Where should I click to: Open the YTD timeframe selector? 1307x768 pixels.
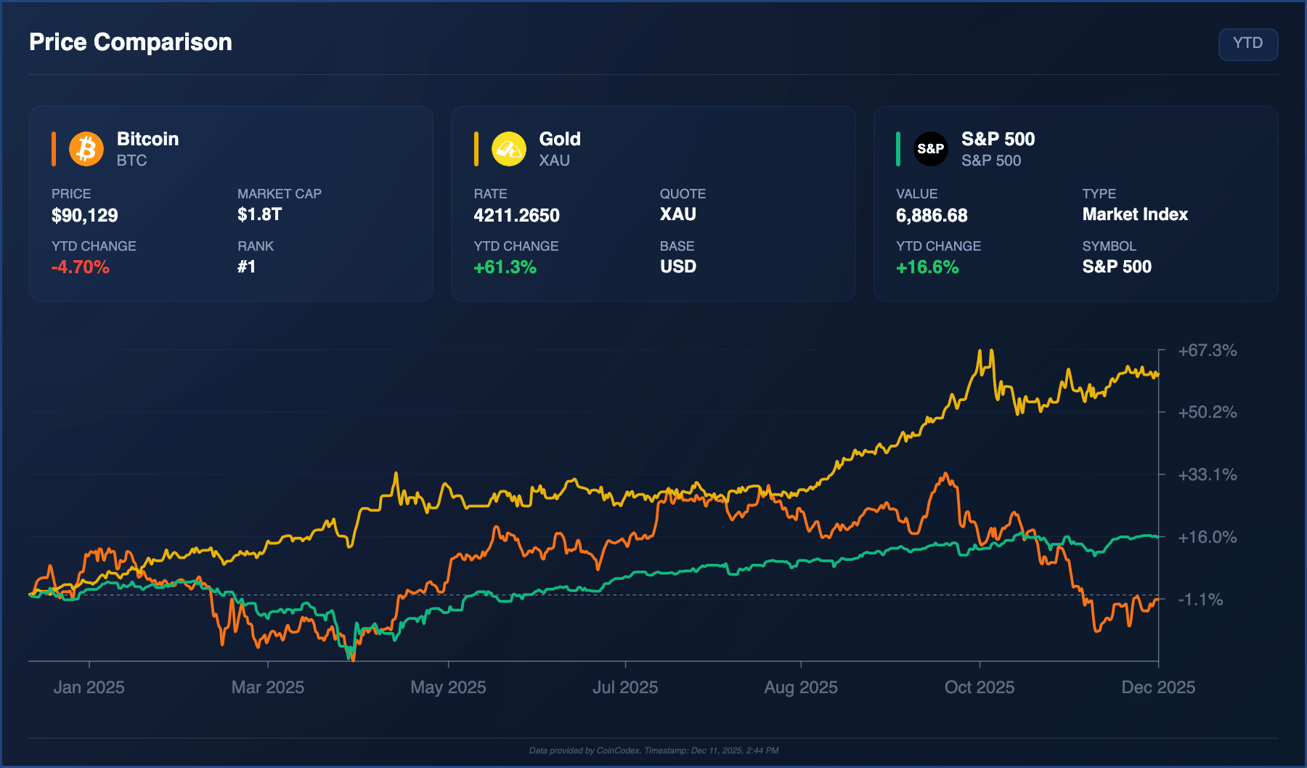click(1248, 44)
